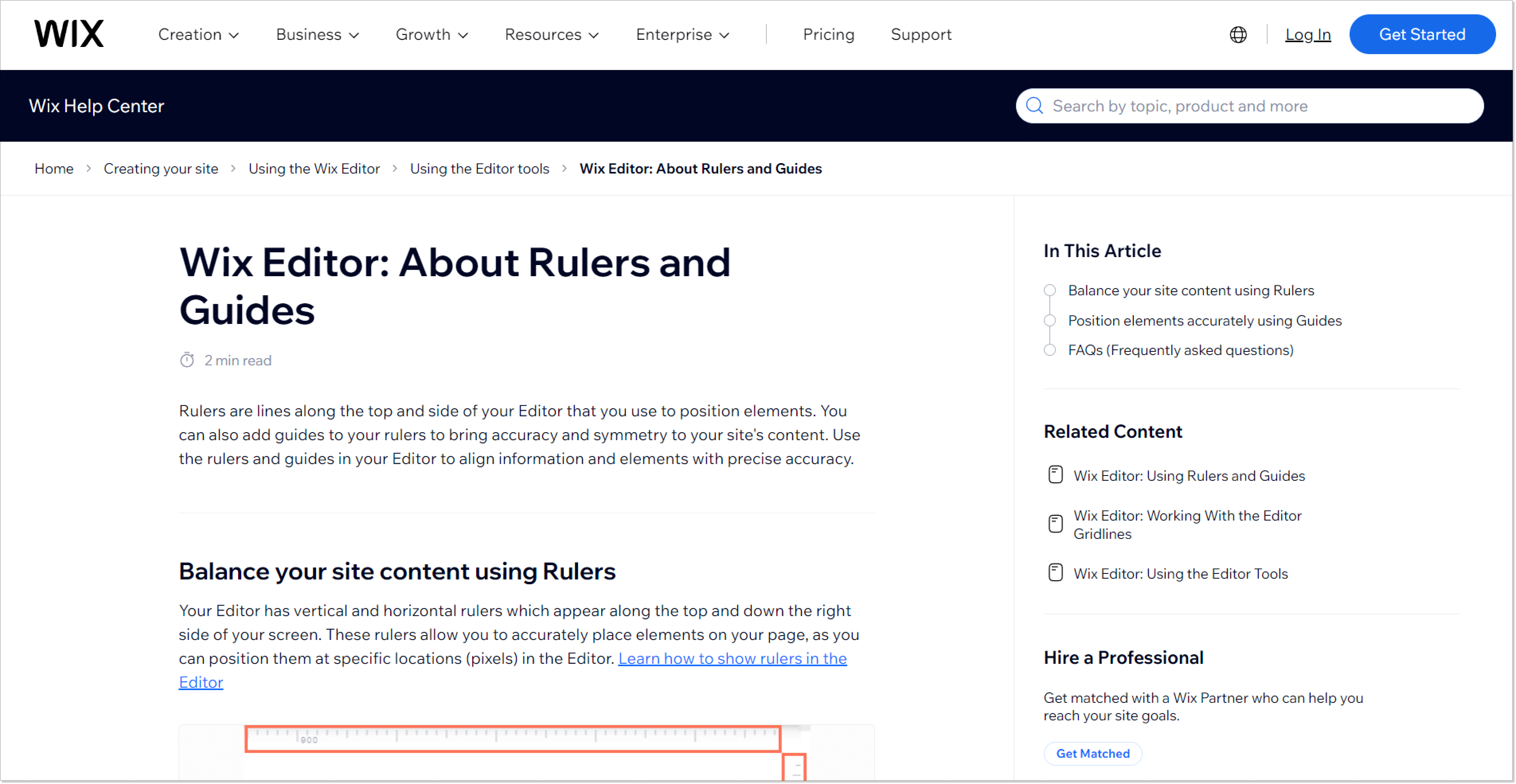Expand the Creation dropdown menu
The image size is (1516, 784).
click(x=199, y=35)
